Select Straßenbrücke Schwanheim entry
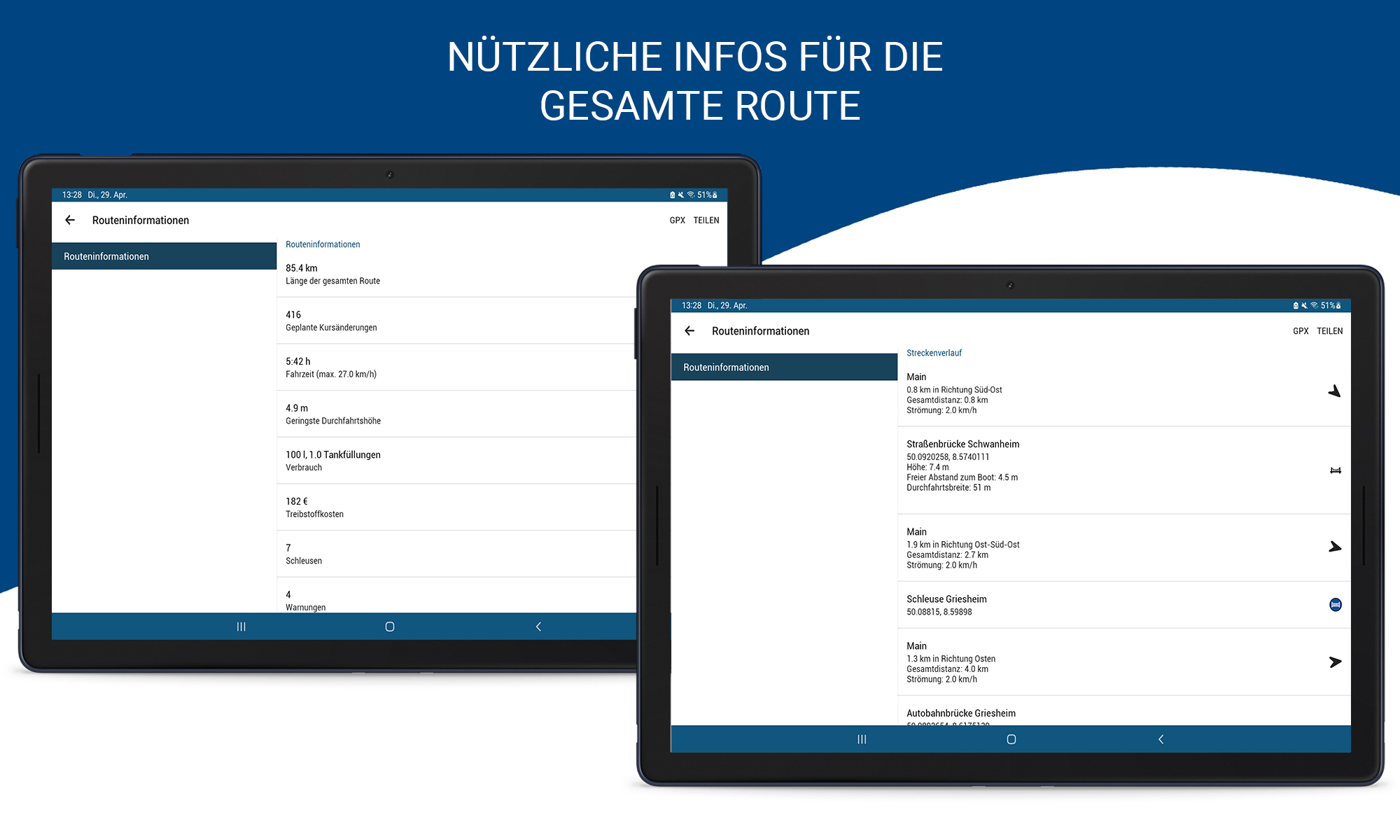Screen dimensions: 1400x840 click(1124, 470)
